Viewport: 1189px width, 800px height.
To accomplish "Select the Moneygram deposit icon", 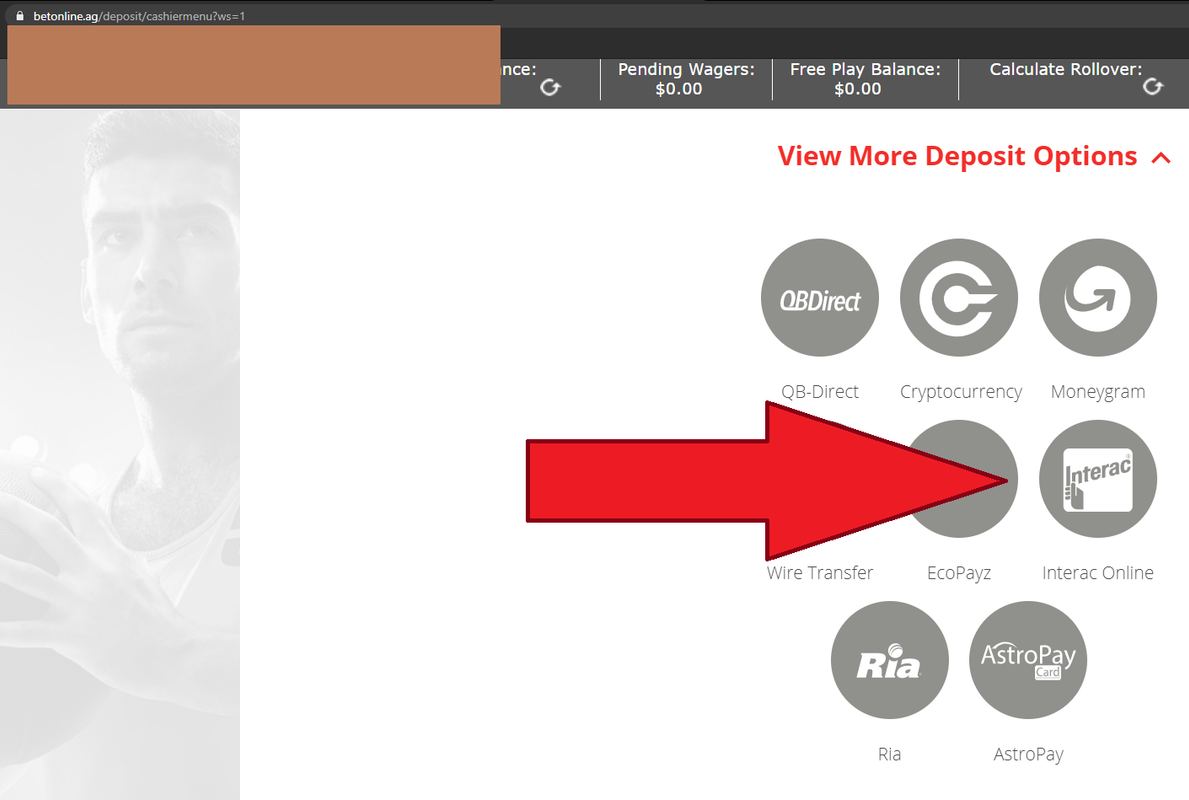I will coord(1098,298).
